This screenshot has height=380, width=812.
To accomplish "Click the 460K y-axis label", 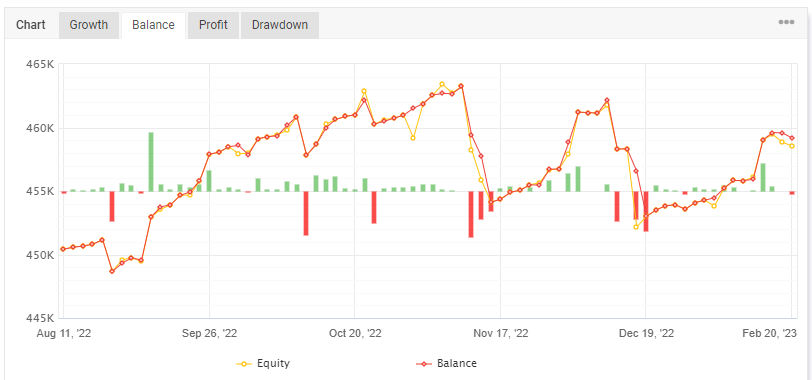I will click(x=40, y=128).
